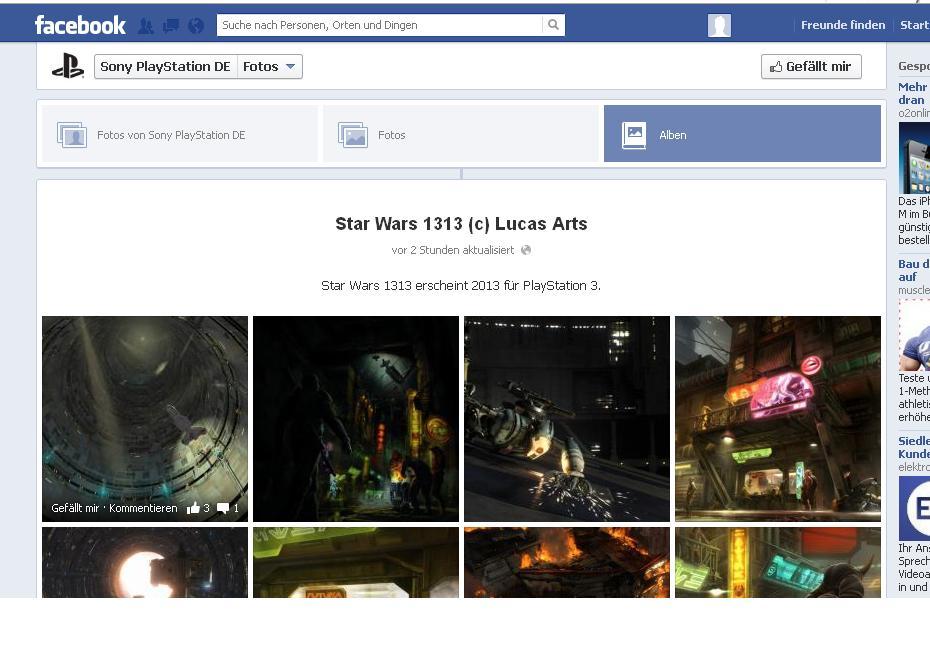Viewport: 930px width, 660px height.
Task: Open the circular tunnel spaceship photo
Action: pos(145,419)
